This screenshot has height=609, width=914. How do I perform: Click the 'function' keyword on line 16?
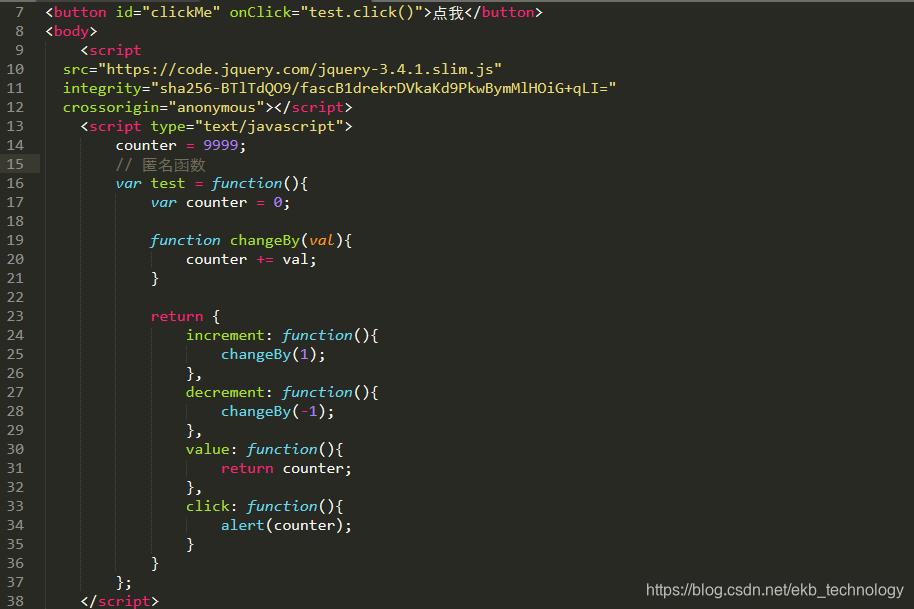click(x=247, y=184)
